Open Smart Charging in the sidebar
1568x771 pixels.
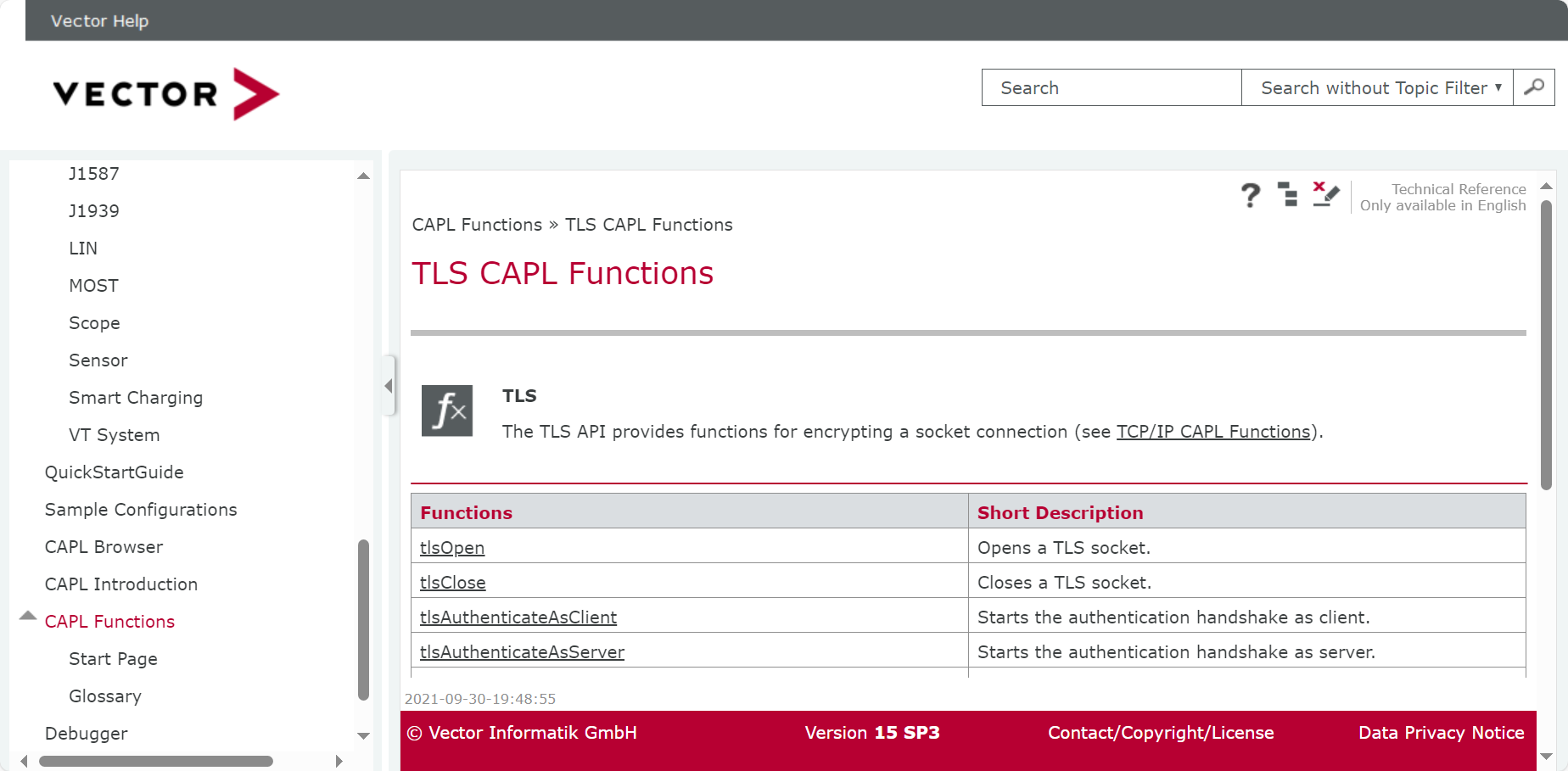tap(136, 398)
